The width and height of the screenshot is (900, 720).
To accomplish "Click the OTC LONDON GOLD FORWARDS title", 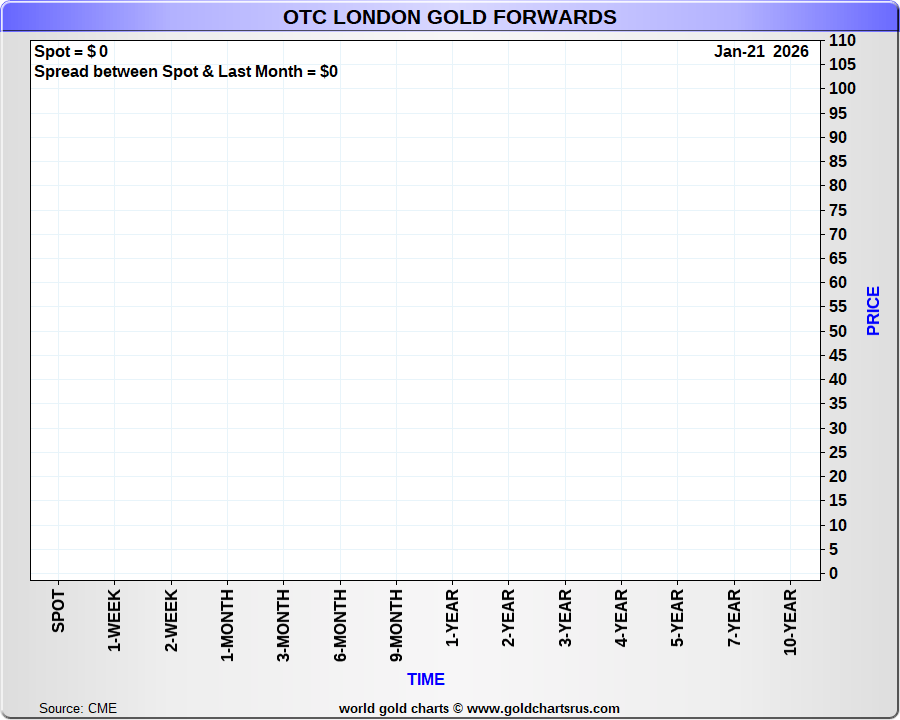I will (449, 17).
